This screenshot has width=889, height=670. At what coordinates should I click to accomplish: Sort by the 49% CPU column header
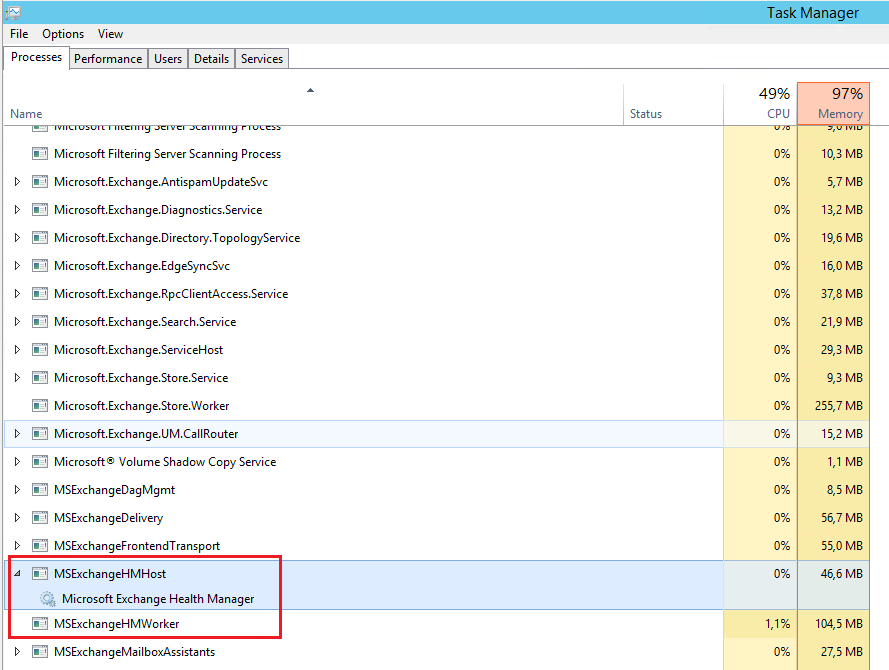(x=760, y=104)
